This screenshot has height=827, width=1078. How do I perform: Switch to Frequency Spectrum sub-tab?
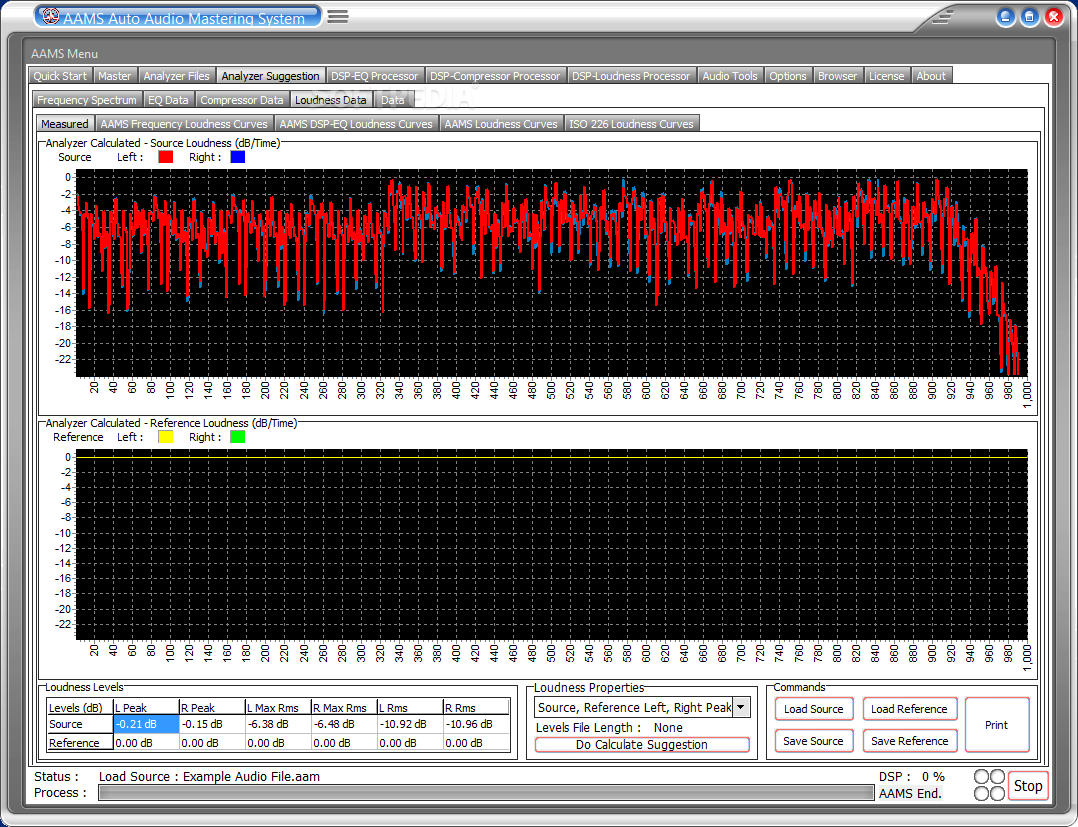click(87, 100)
